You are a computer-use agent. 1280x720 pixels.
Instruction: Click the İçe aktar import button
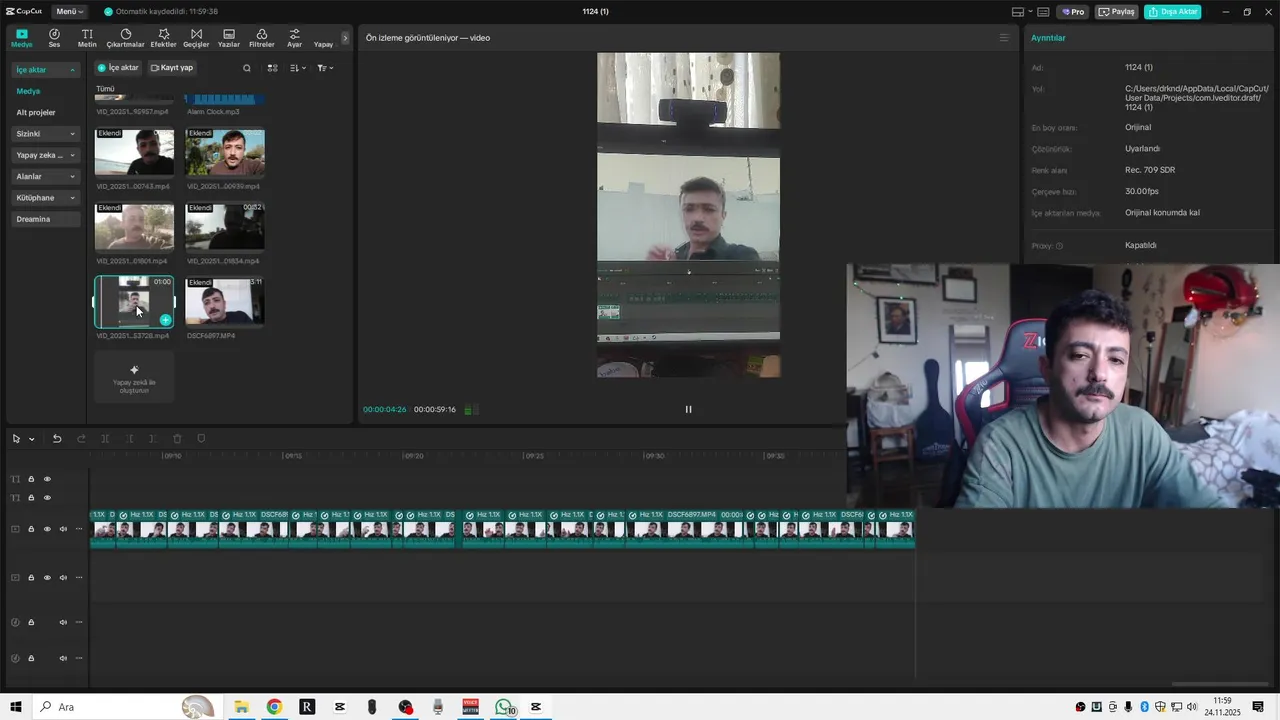click(118, 68)
